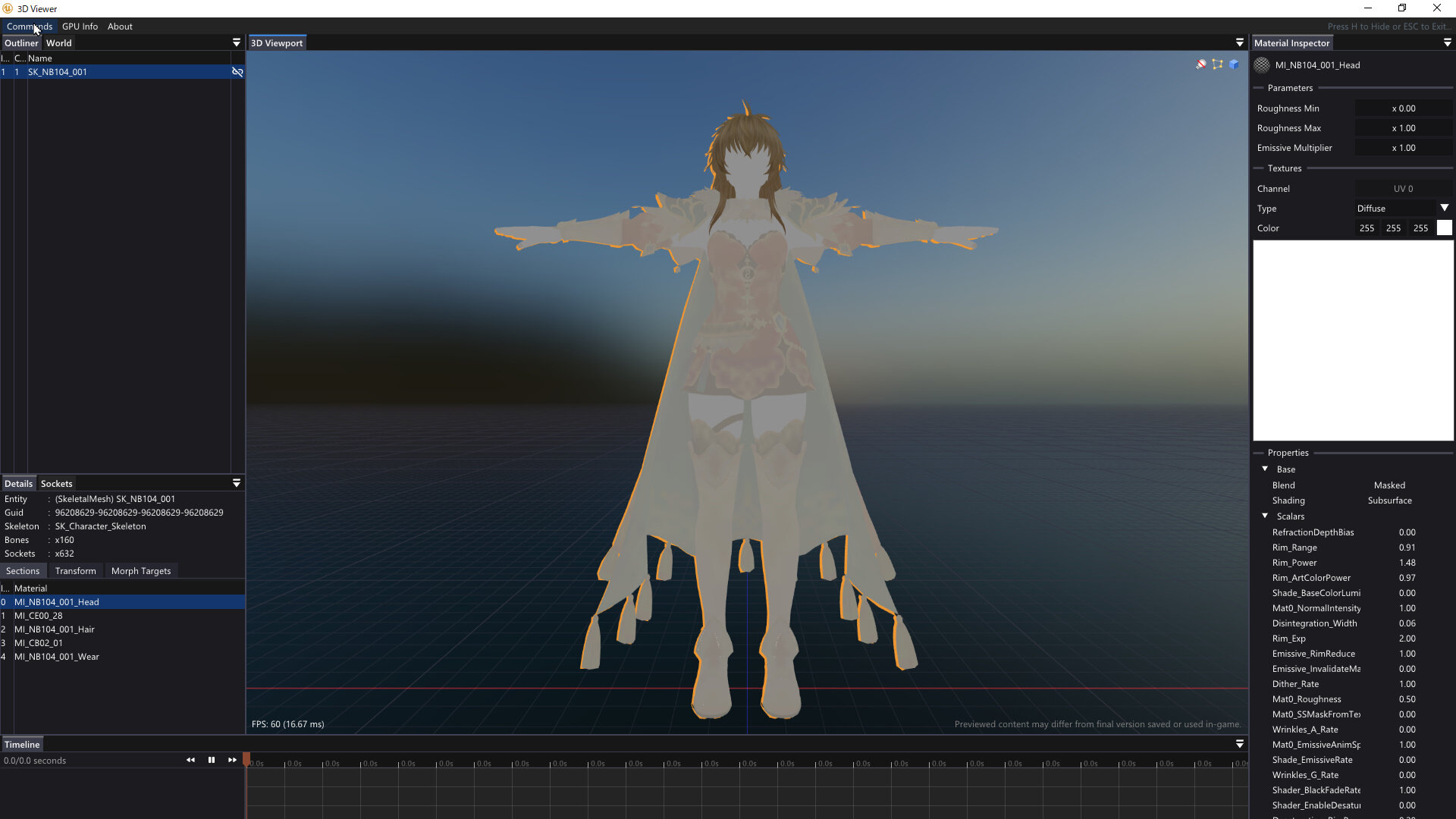Select the Sections tab

coord(23,571)
